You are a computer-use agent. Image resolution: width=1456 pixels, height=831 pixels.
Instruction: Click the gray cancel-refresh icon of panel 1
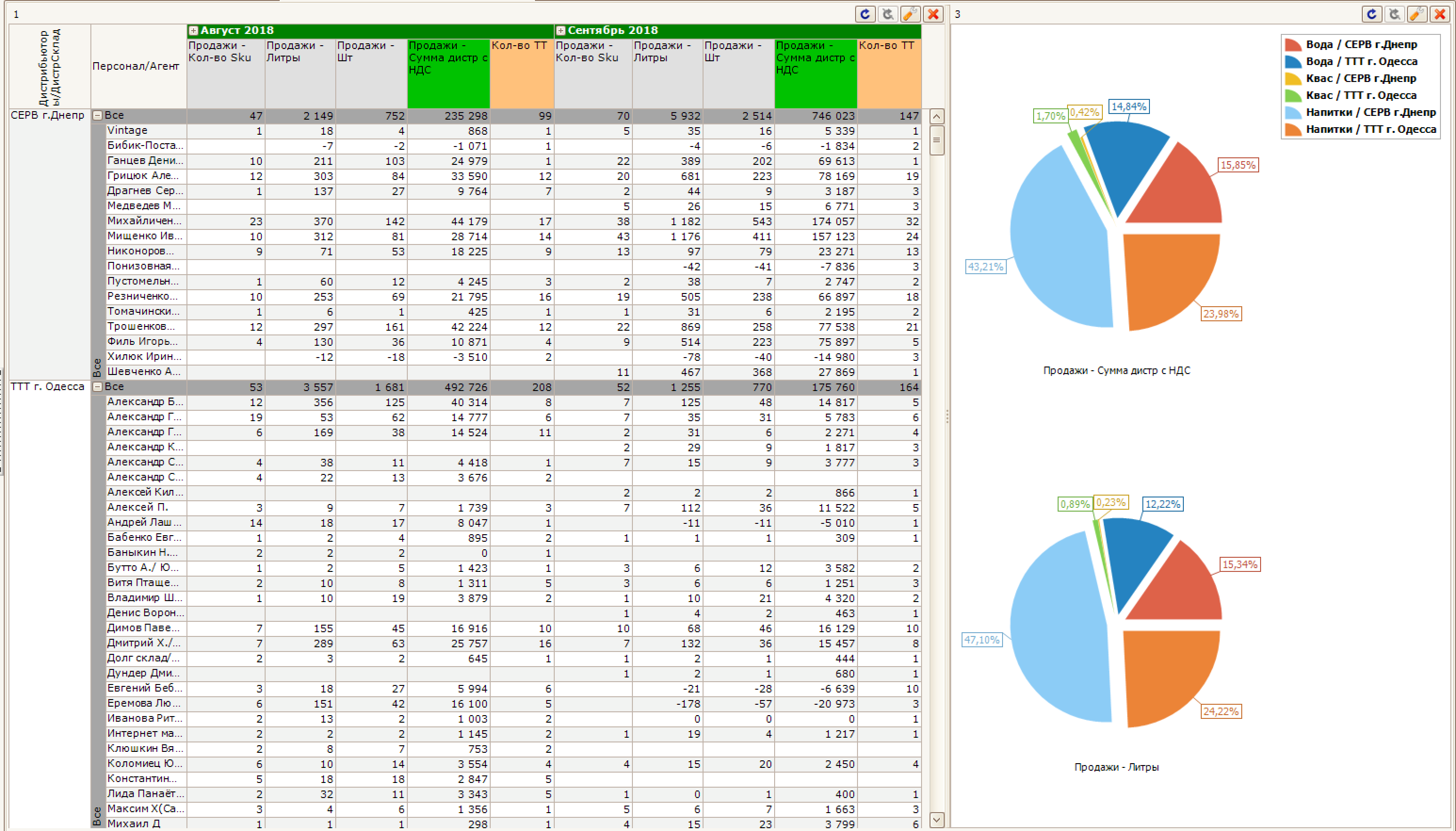pyautogui.click(x=888, y=14)
